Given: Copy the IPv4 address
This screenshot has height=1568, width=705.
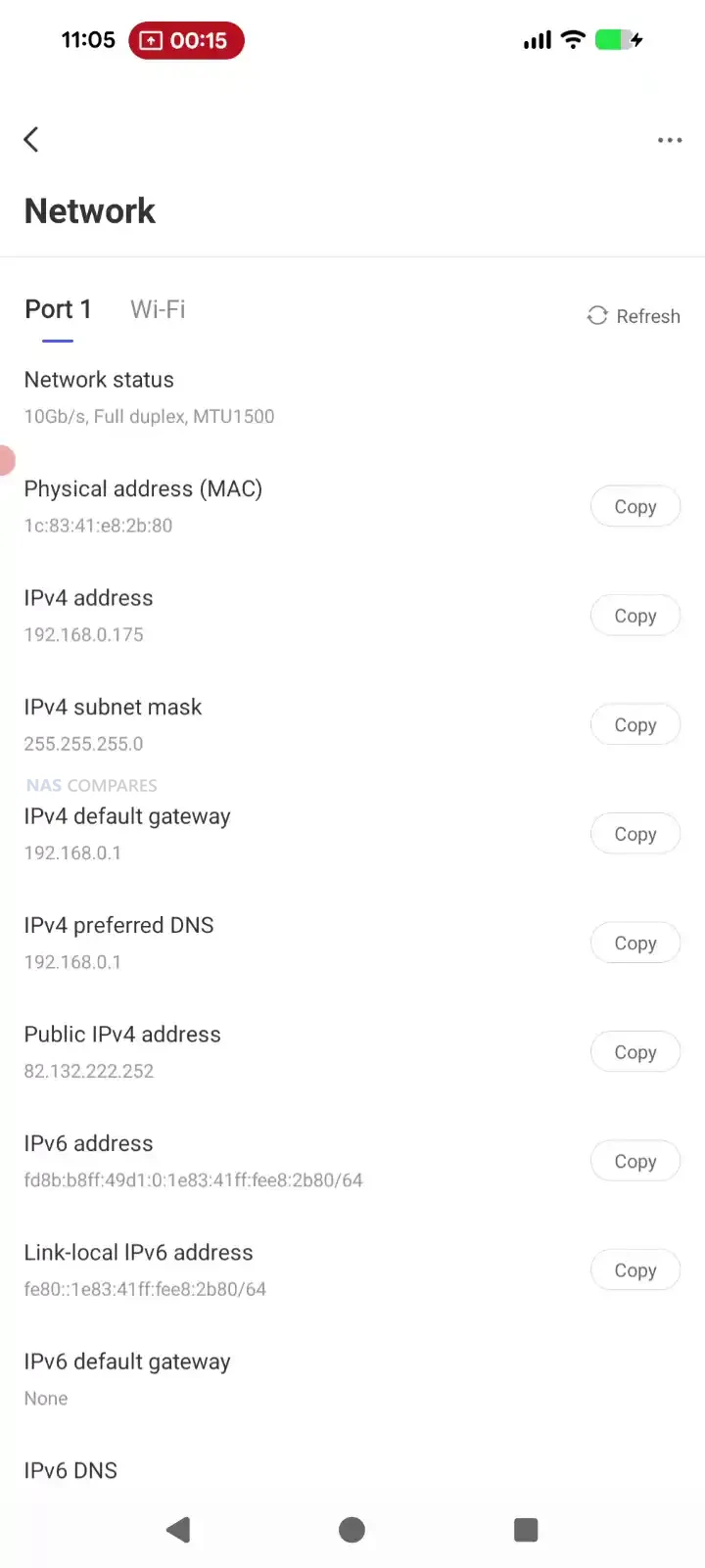Looking at the screenshot, I should point(634,616).
